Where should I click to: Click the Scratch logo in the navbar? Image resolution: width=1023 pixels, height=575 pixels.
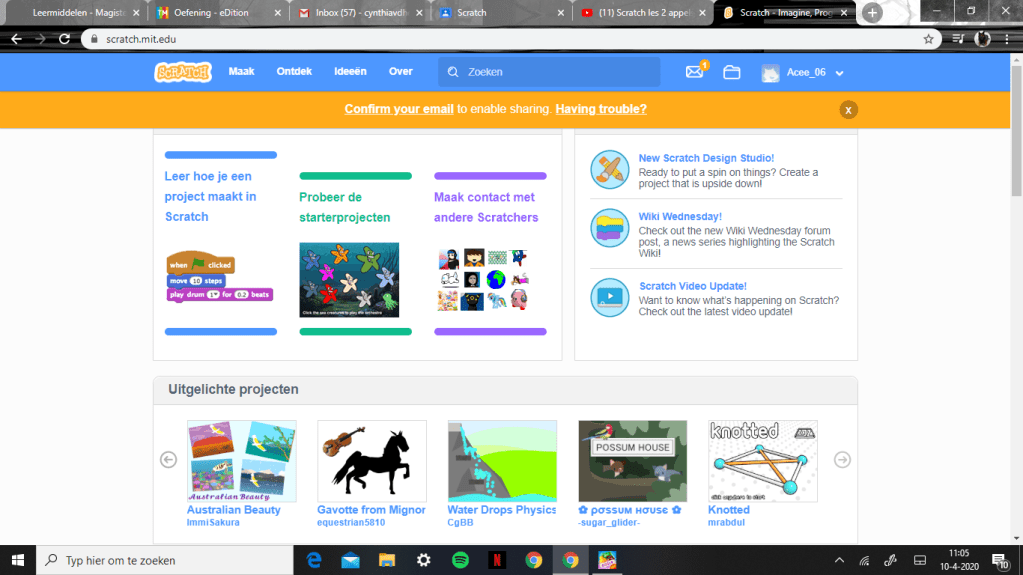tap(182, 72)
